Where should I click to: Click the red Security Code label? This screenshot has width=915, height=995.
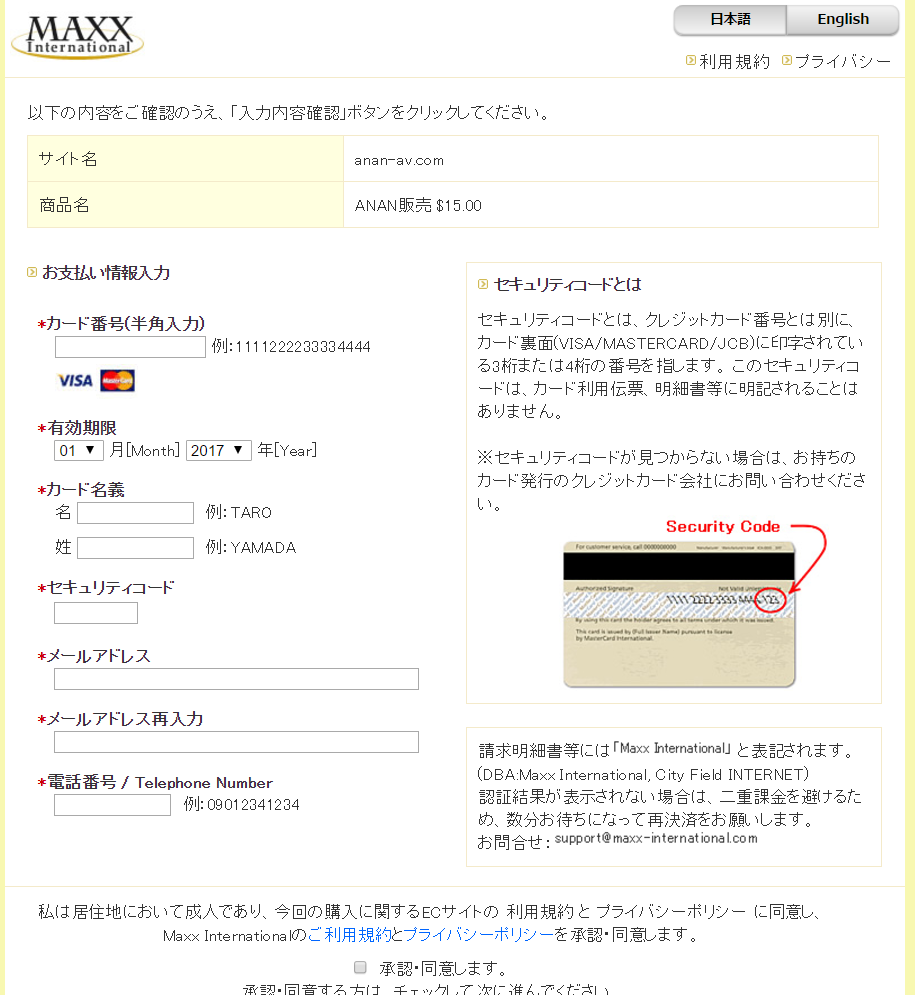point(723,527)
